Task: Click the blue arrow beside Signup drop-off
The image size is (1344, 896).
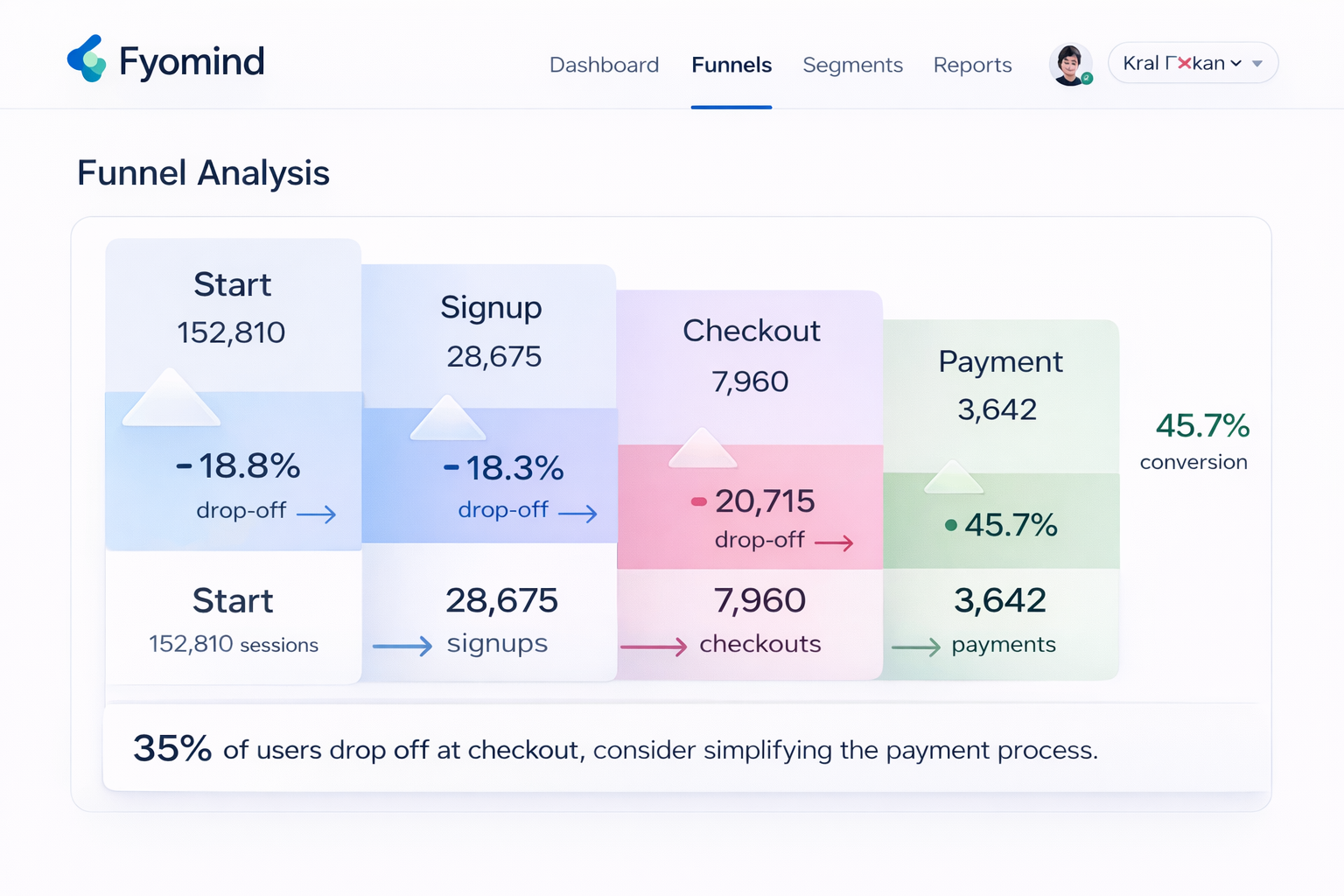Action: coord(577,514)
